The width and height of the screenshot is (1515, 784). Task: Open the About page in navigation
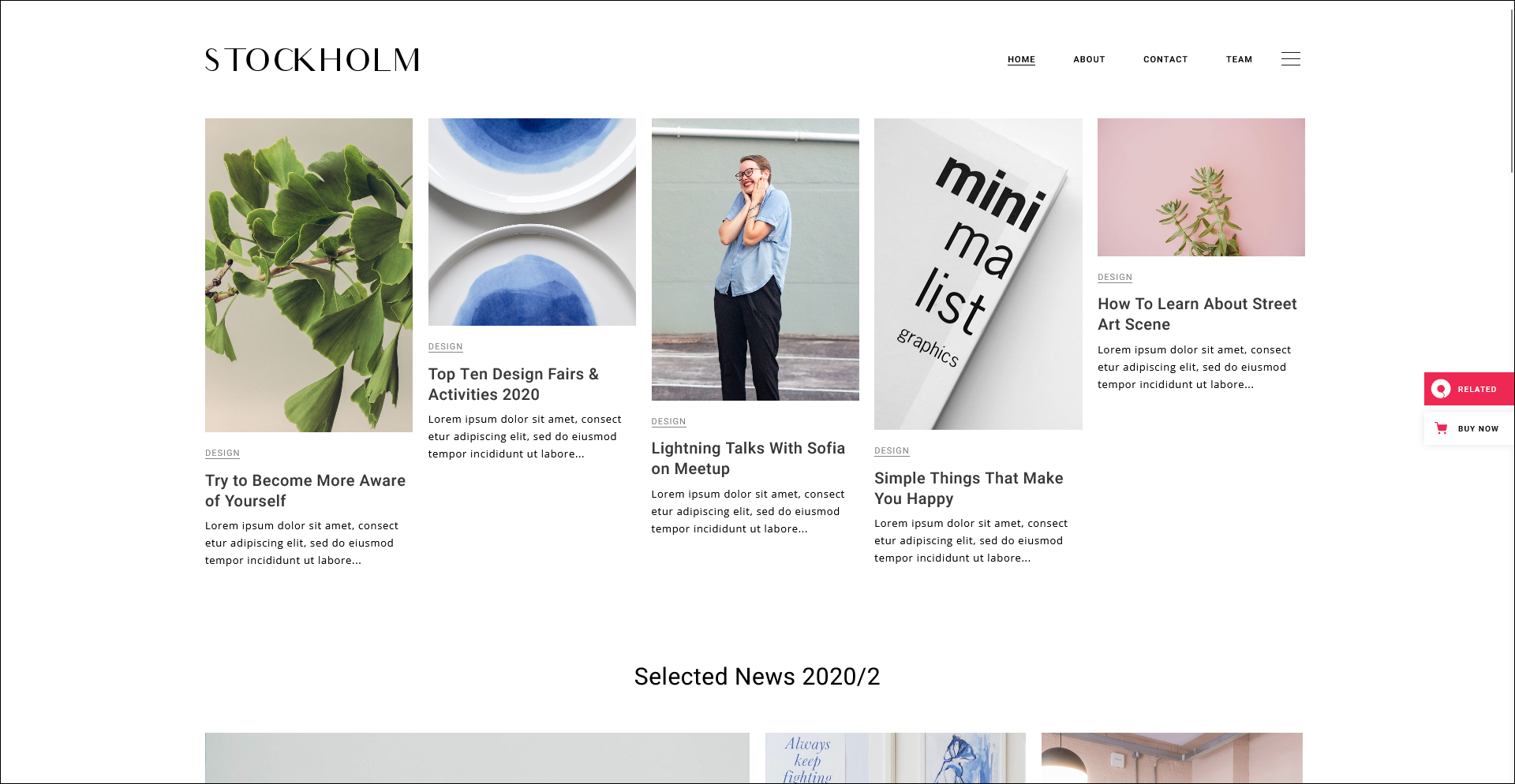(1089, 59)
